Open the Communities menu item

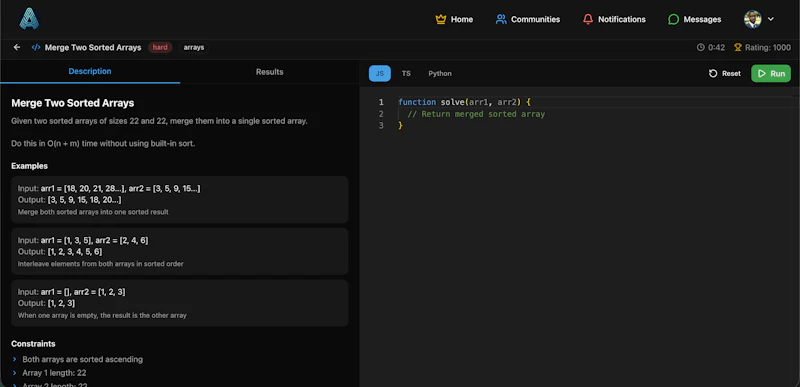(536, 19)
